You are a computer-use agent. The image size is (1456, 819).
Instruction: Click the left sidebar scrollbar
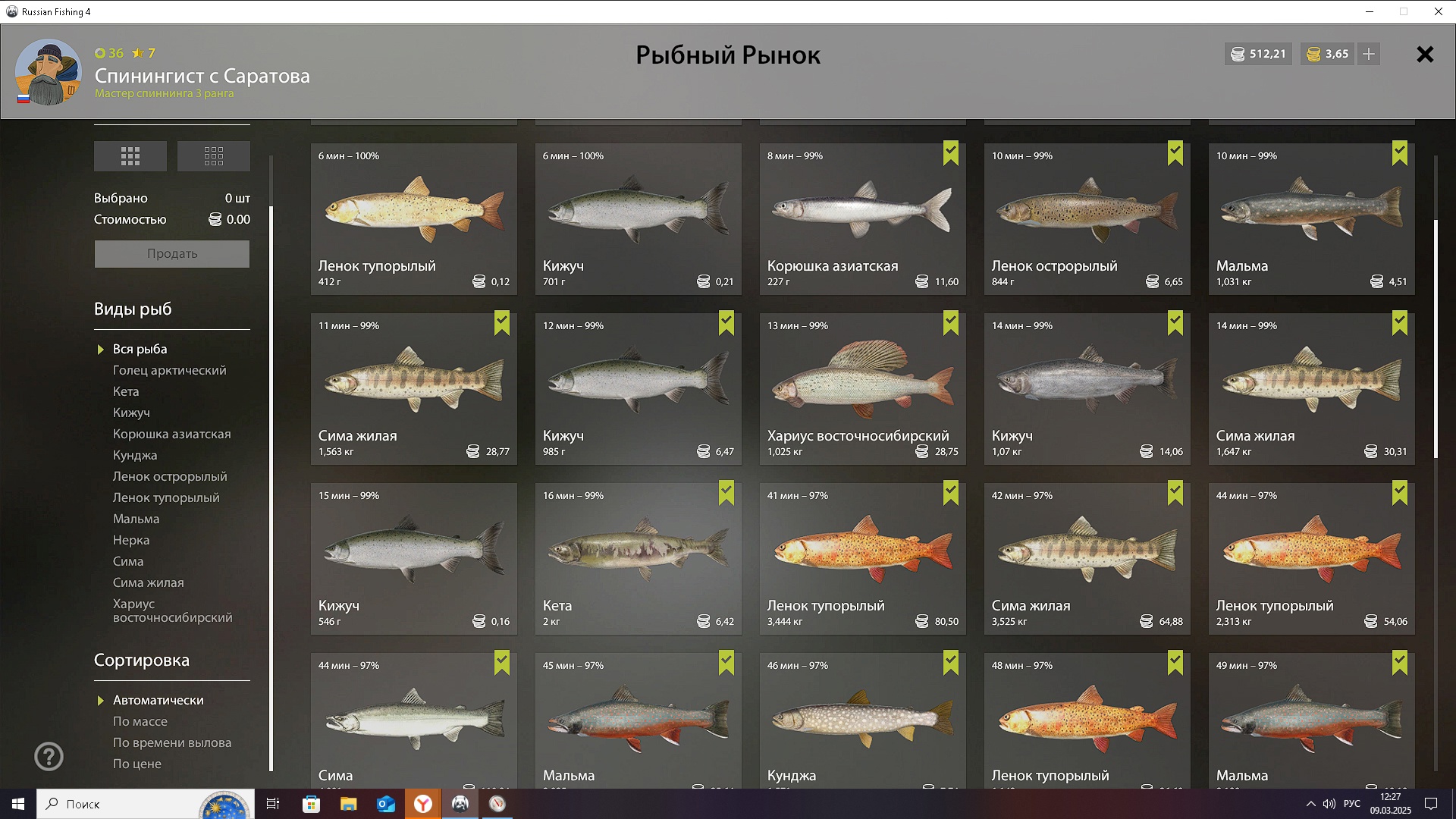pos(271,488)
